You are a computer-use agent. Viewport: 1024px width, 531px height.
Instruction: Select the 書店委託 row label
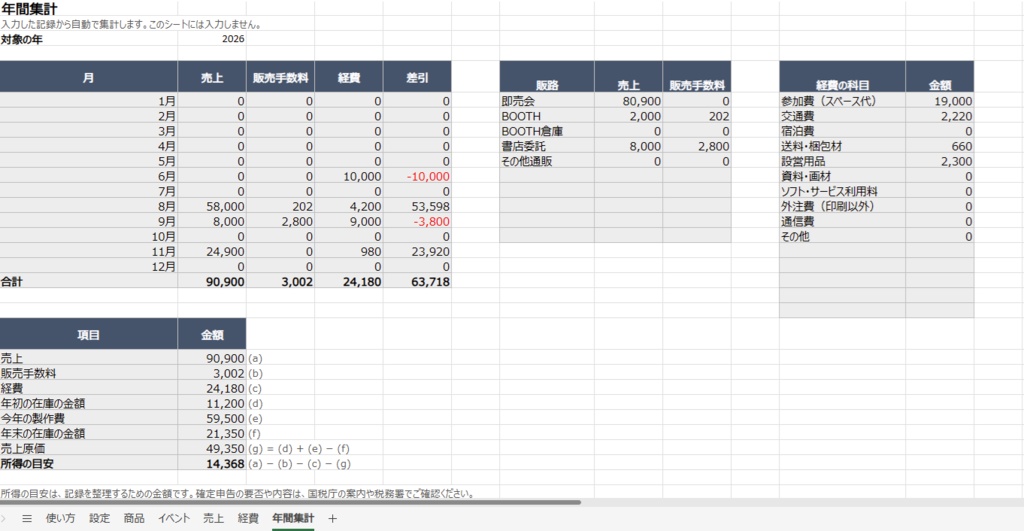click(x=547, y=146)
